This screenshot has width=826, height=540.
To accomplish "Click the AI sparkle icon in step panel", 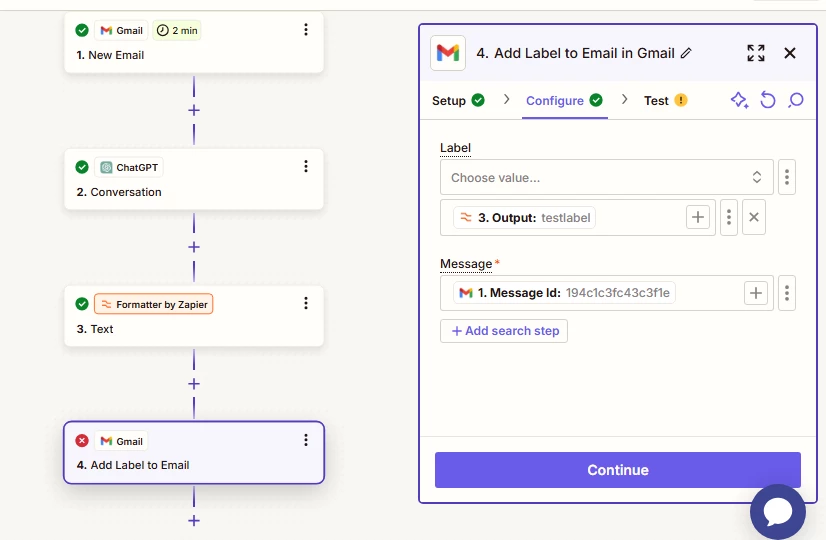I will pos(739,100).
